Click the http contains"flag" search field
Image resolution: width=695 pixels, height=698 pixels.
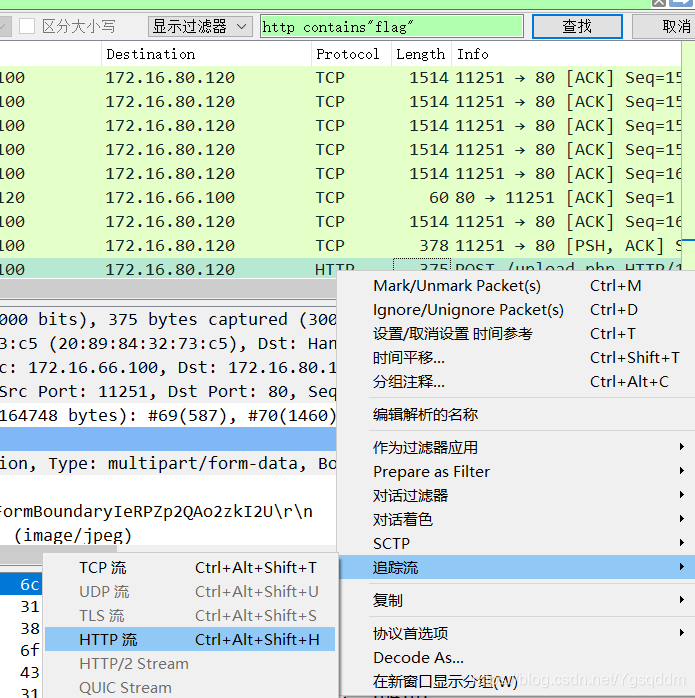coord(392,26)
